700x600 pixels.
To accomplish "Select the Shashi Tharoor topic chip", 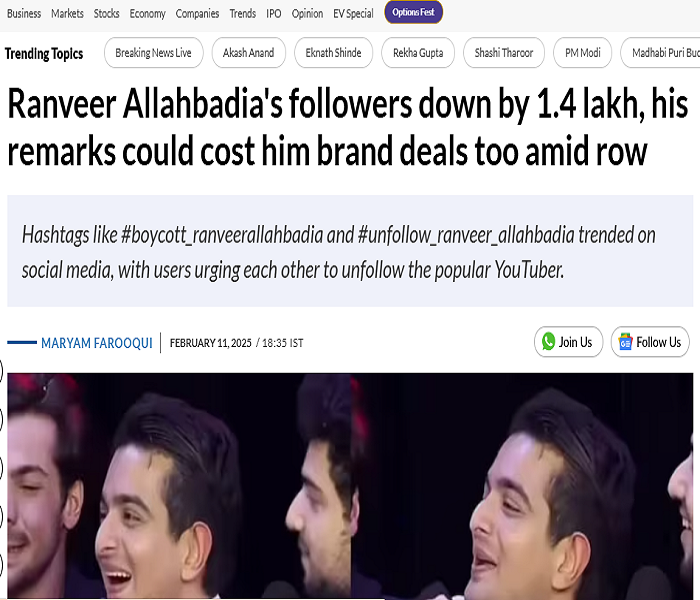I will [504, 53].
